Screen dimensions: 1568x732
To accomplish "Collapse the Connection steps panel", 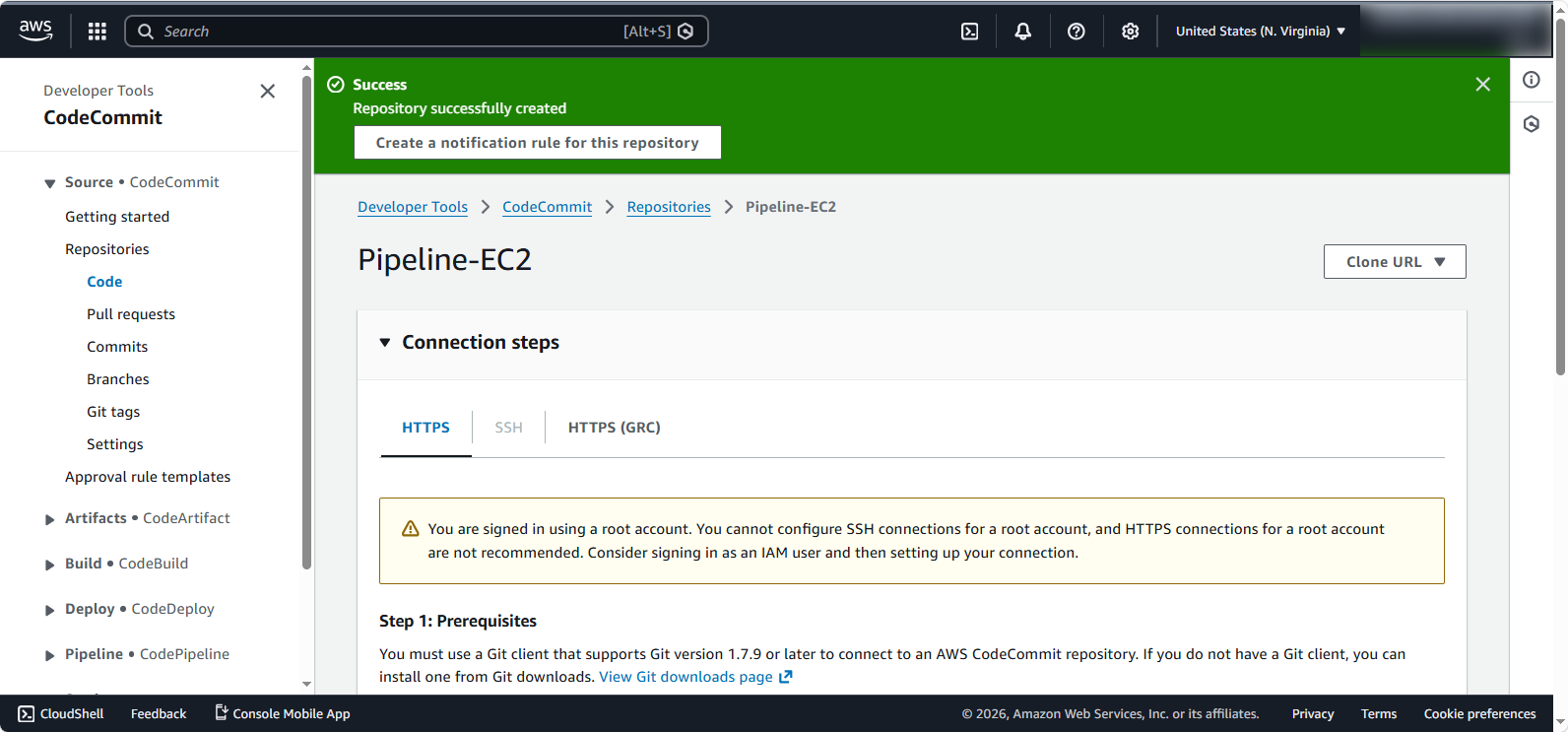I will coord(385,343).
